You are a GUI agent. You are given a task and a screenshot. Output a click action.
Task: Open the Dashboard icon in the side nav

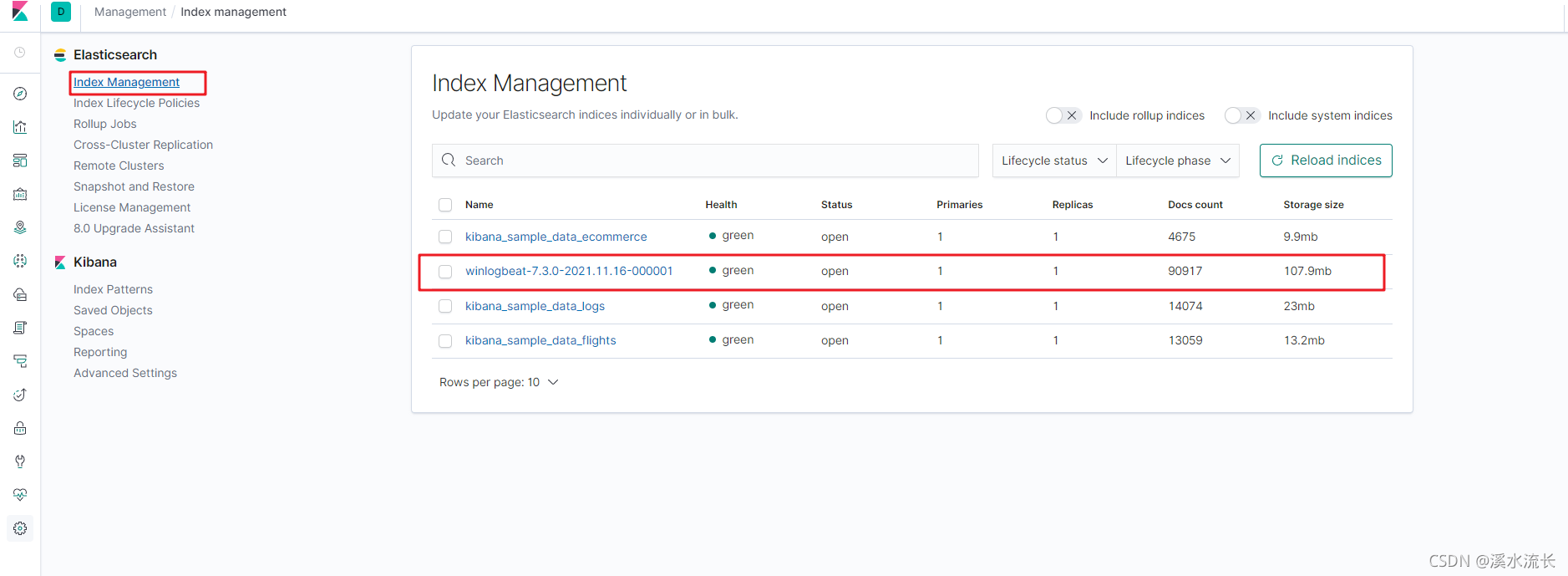20,161
